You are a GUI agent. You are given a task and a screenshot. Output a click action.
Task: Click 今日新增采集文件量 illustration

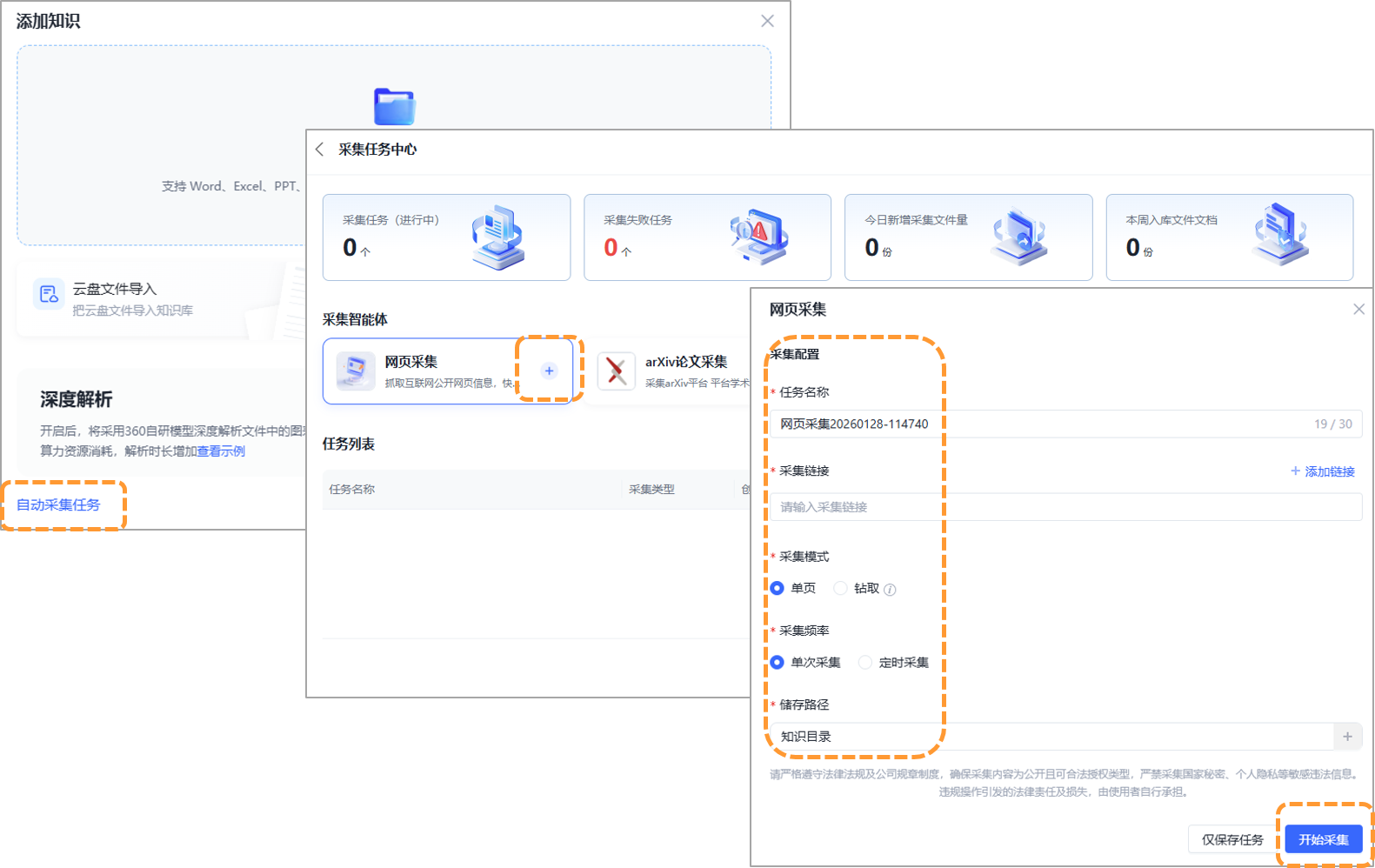point(1019,236)
